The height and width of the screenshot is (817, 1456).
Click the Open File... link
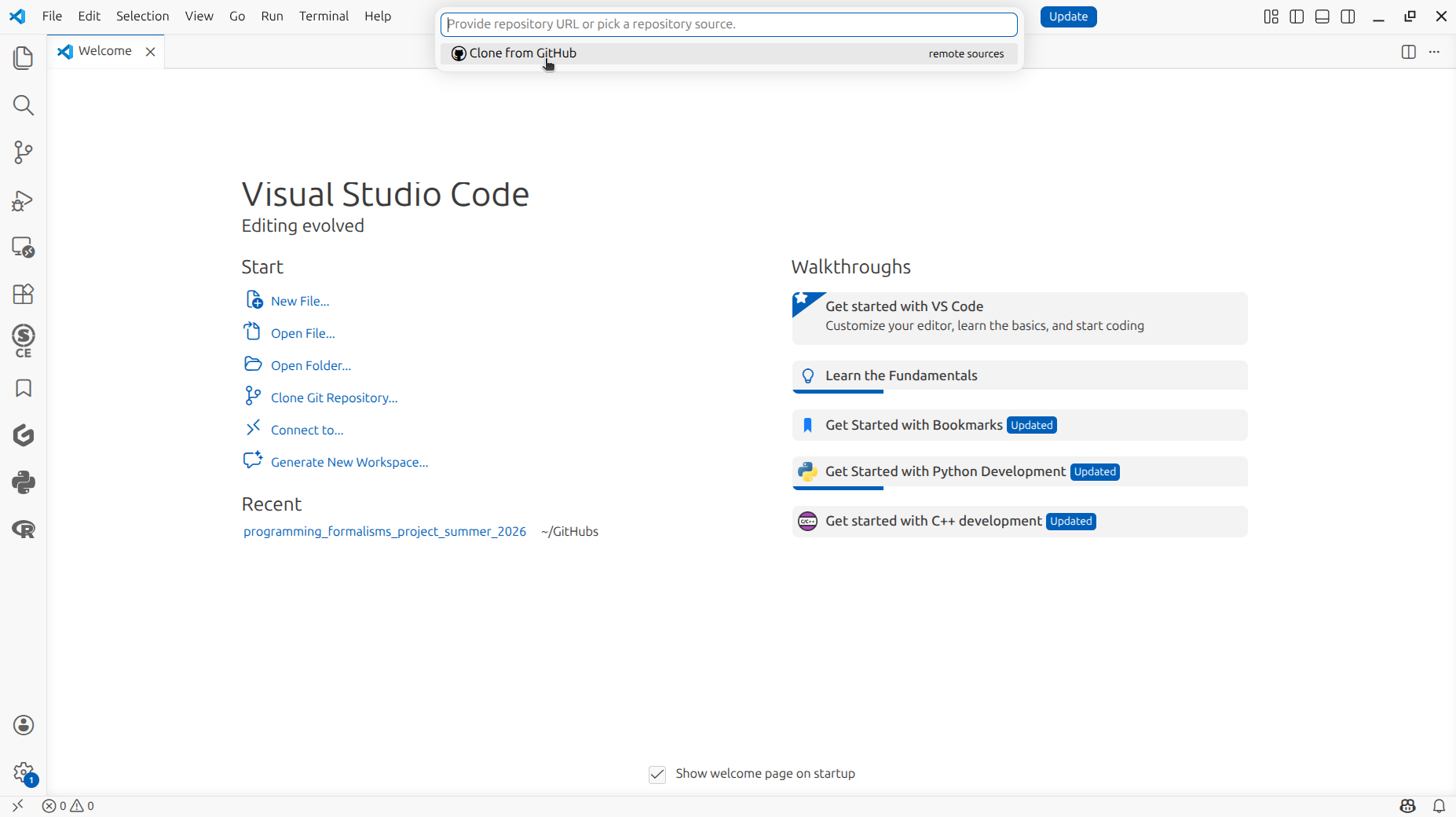pyautogui.click(x=303, y=333)
